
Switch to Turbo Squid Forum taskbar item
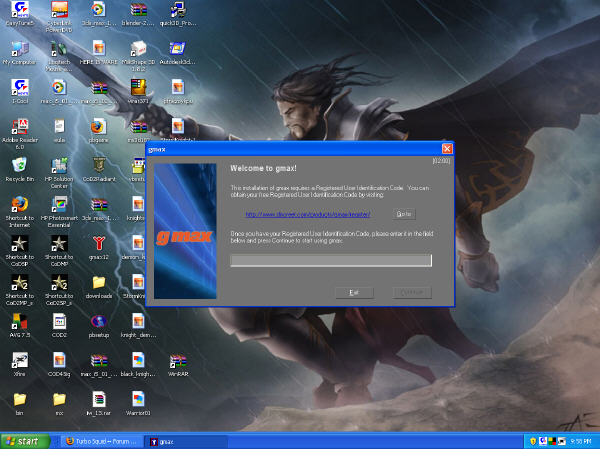(x=101, y=442)
